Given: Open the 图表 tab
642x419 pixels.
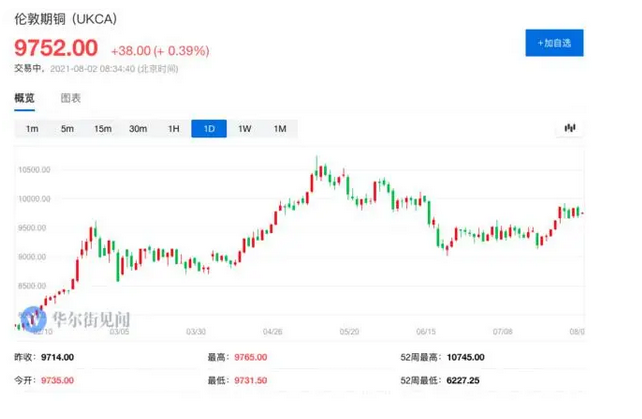Looking at the screenshot, I should pos(71,98).
